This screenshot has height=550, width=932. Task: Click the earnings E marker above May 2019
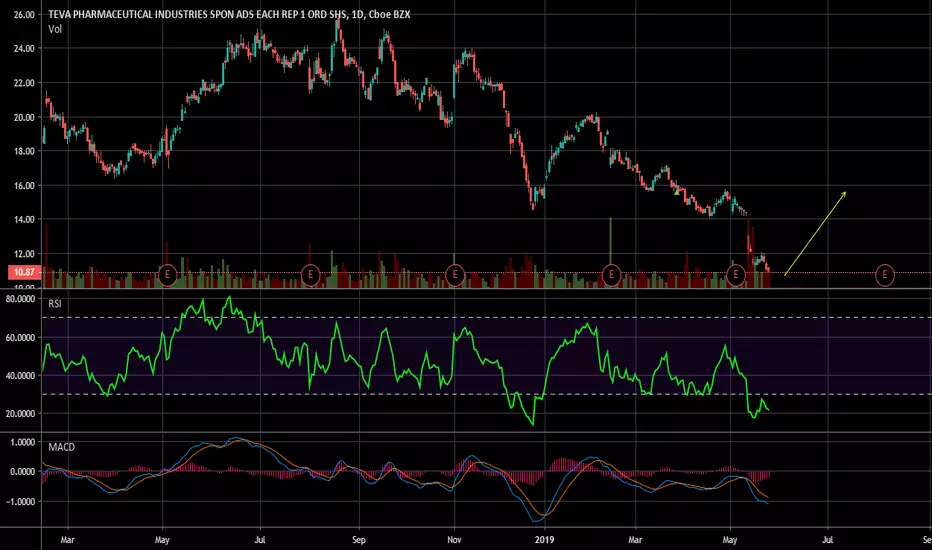[x=736, y=275]
